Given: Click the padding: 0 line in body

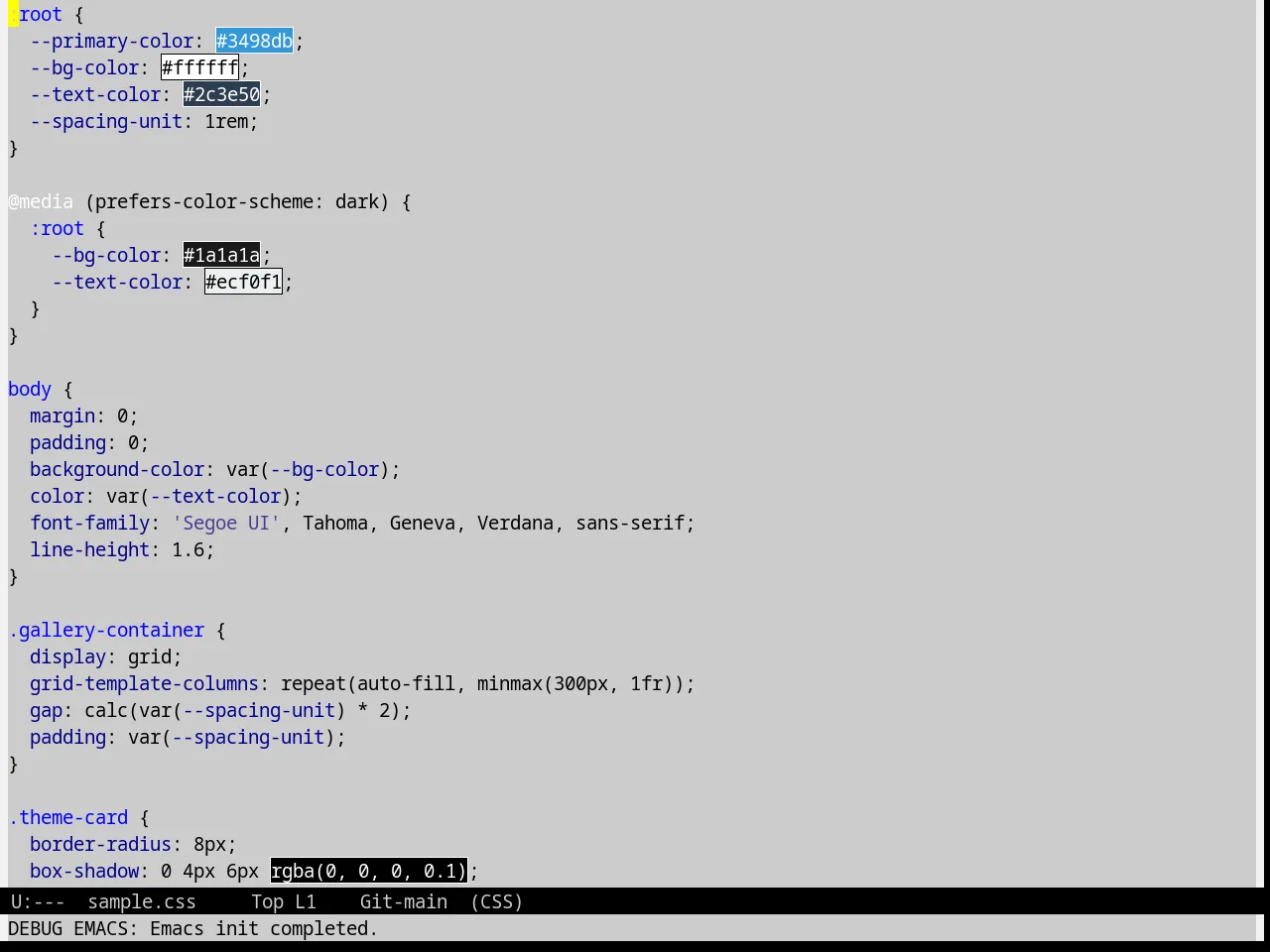Looking at the screenshot, I should (x=89, y=442).
